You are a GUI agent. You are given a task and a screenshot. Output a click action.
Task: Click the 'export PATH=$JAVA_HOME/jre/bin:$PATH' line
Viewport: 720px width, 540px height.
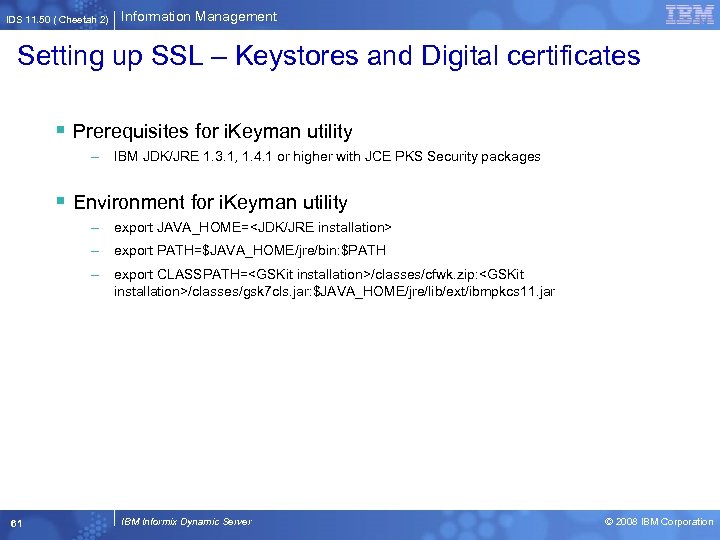point(250,251)
